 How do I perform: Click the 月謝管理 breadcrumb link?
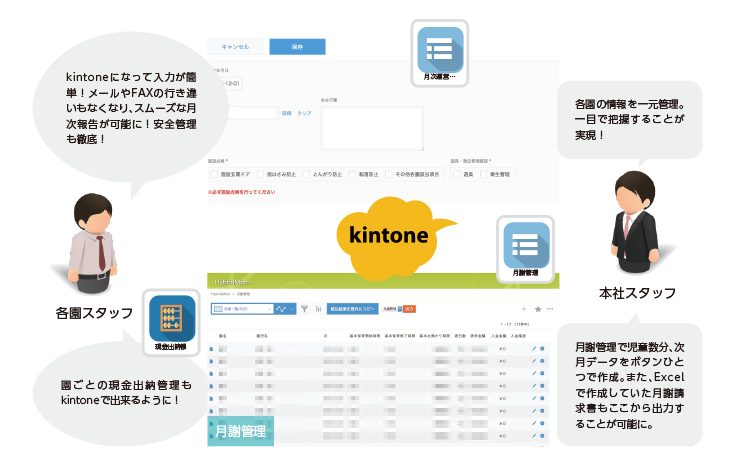coord(243,294)
